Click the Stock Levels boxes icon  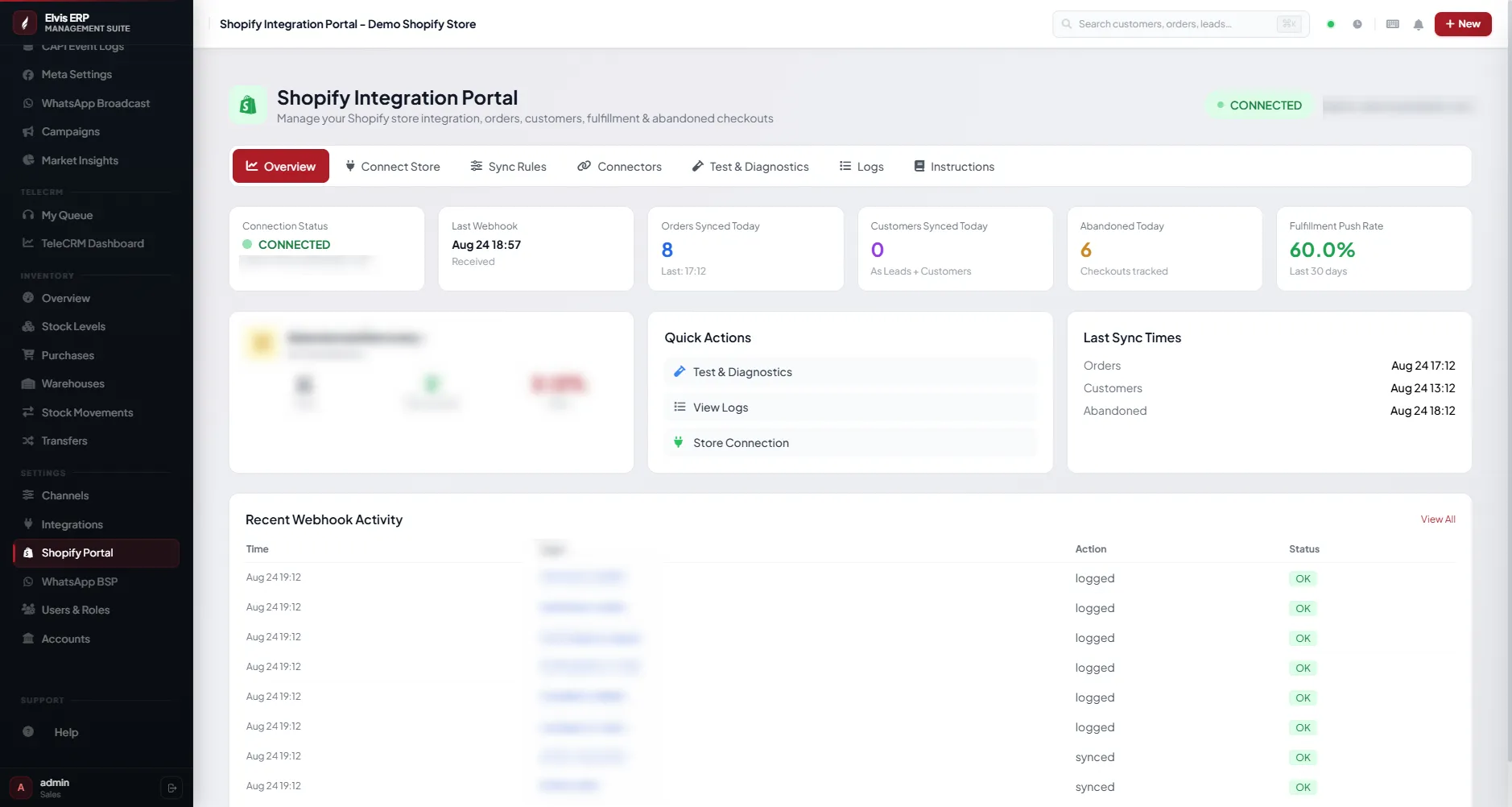click(x=28, y=326)
